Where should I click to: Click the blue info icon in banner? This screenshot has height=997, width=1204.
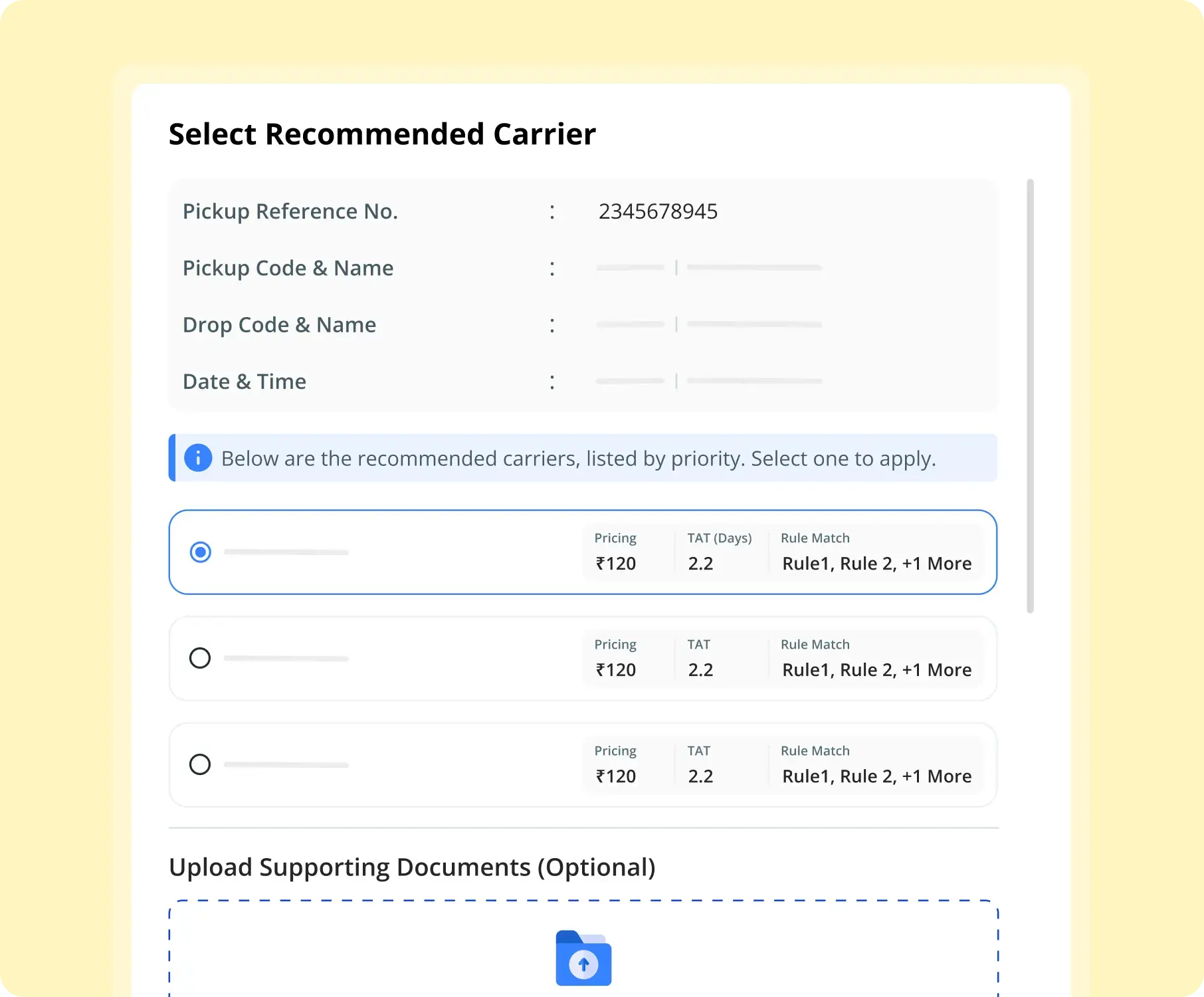tap(198, 458)
